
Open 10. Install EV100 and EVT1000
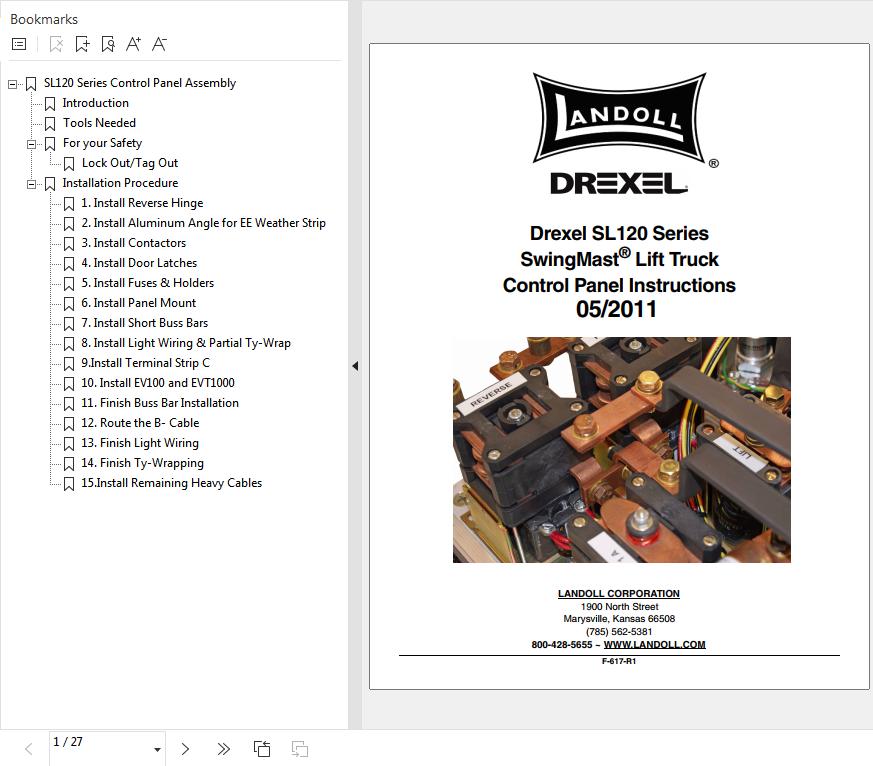coord(158,384)
